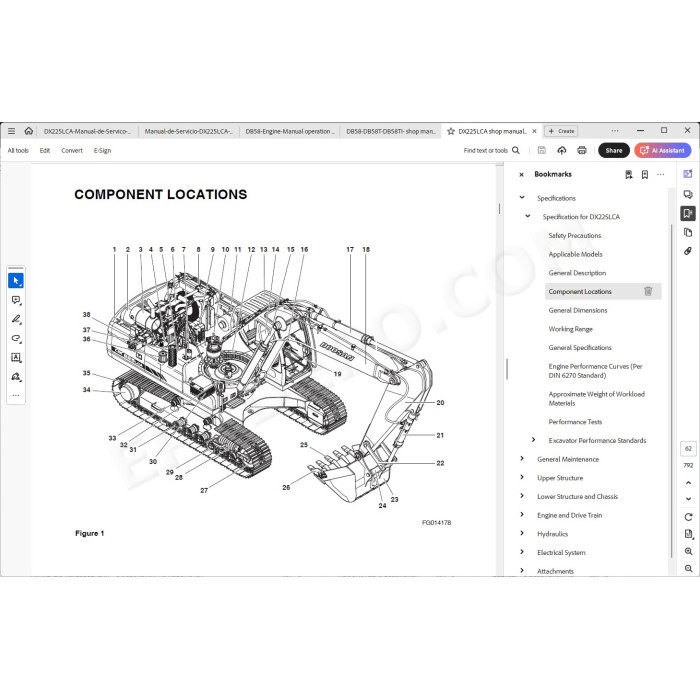Expand the Upper Structure bookmark

[x=522, y=477]
